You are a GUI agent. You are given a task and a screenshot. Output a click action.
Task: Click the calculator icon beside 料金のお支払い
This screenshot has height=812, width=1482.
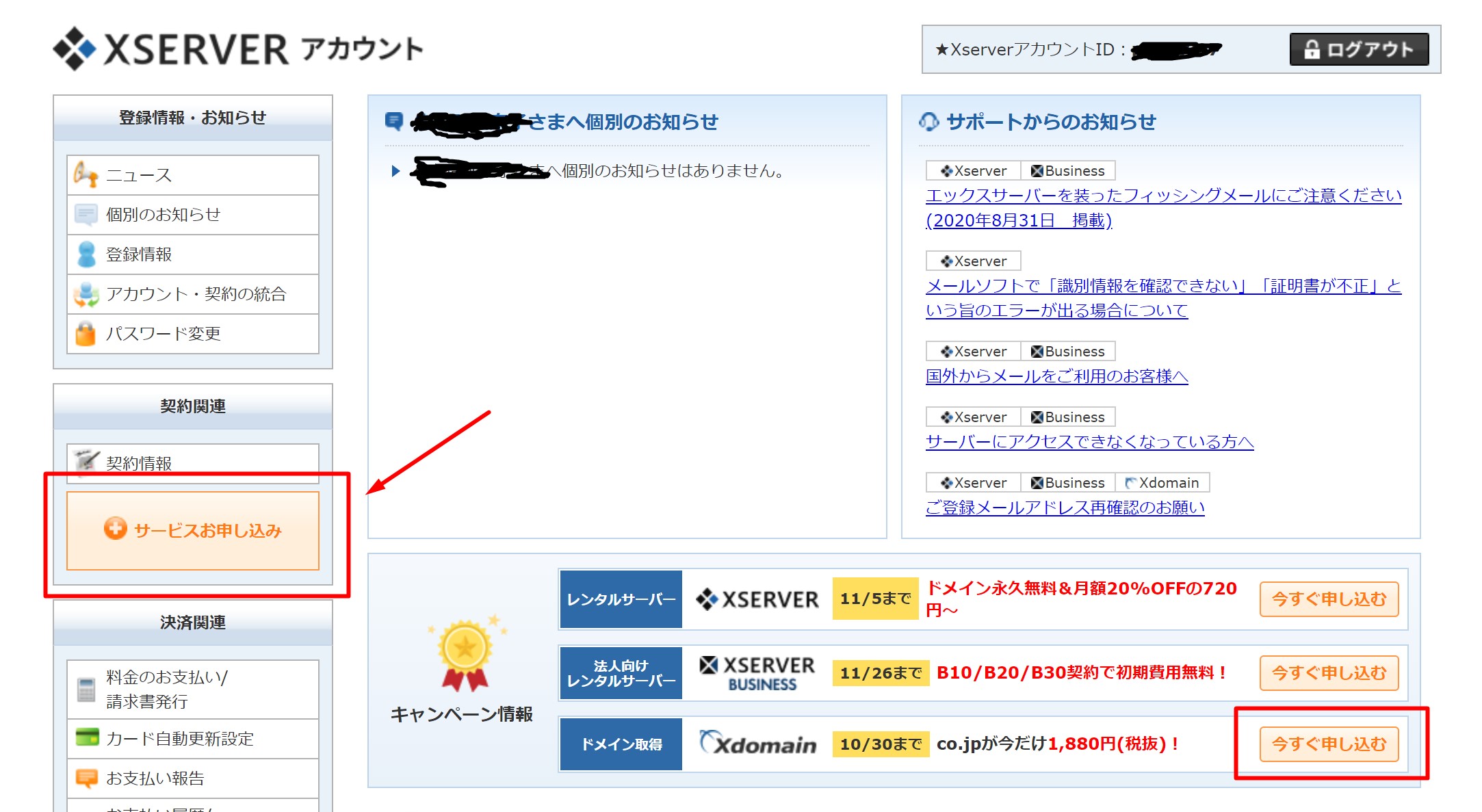pos(86,690)
